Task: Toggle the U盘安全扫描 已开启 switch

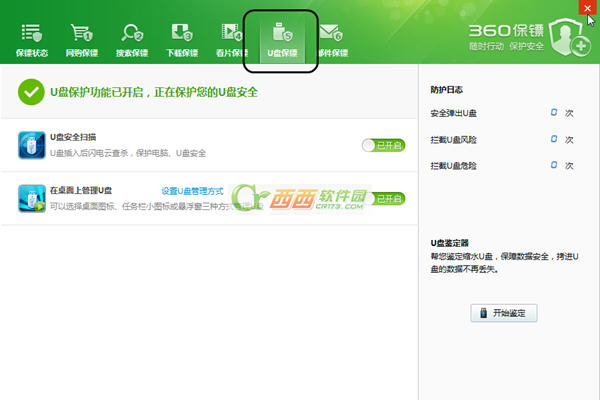Action: tap(383, 146)
